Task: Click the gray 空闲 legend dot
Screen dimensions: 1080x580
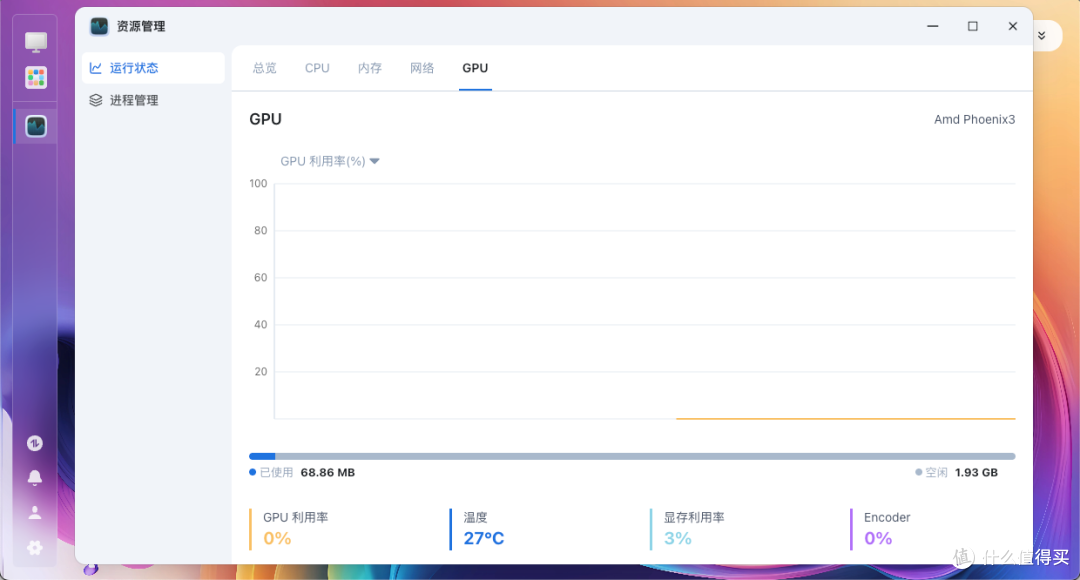Action: (918, 473)
